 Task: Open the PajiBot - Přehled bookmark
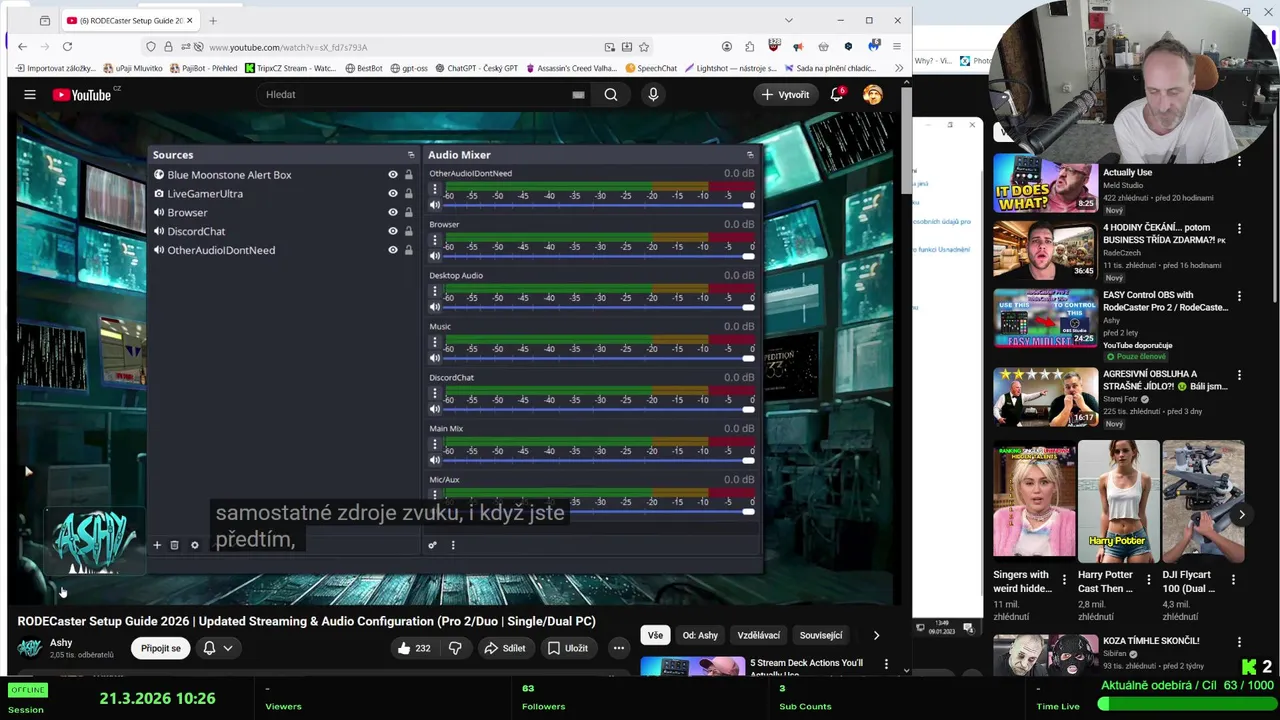click(x=204, y=68)
